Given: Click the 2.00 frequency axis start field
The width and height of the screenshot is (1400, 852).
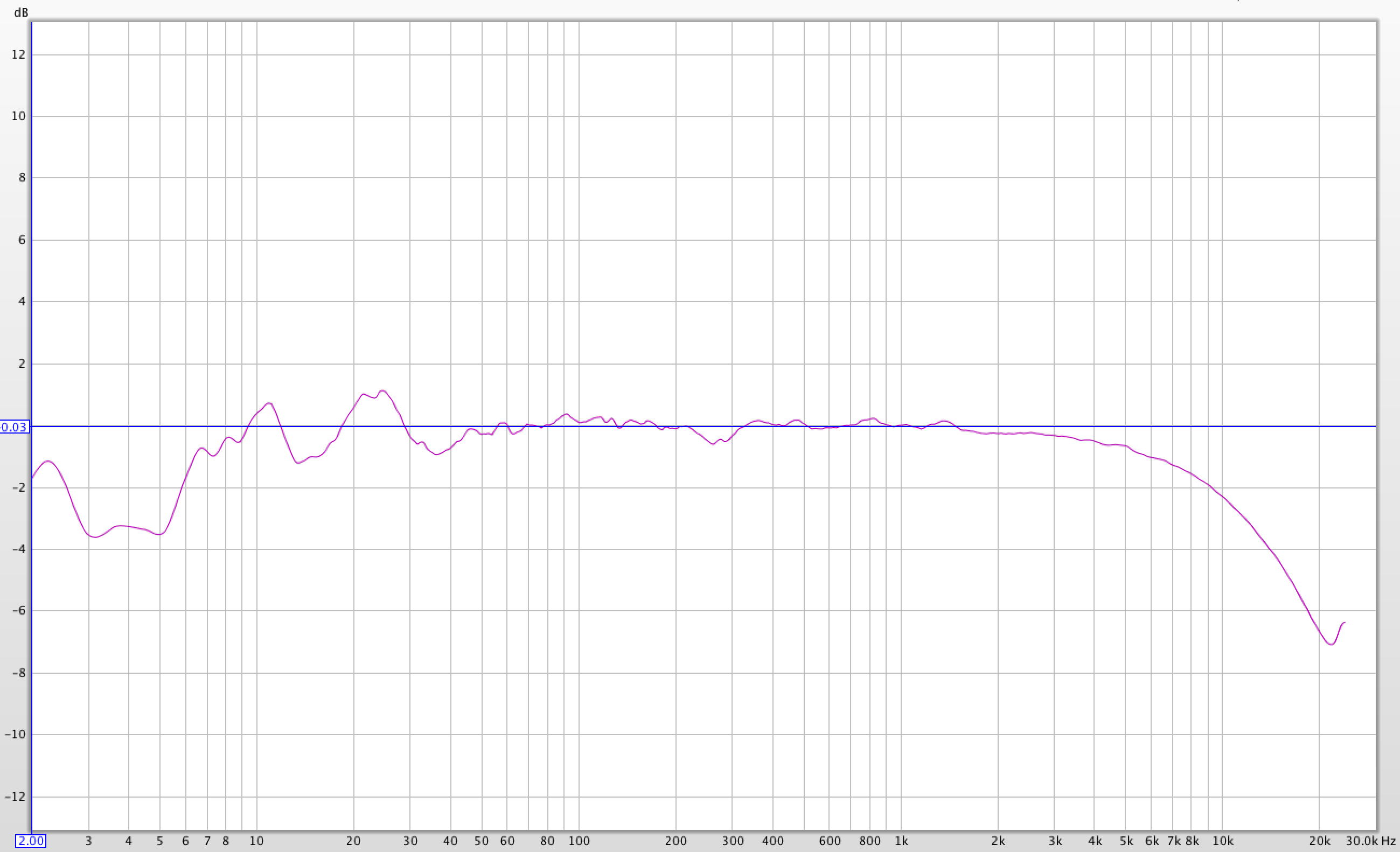Looking at the screenshot, I should (x=31, y=841).
